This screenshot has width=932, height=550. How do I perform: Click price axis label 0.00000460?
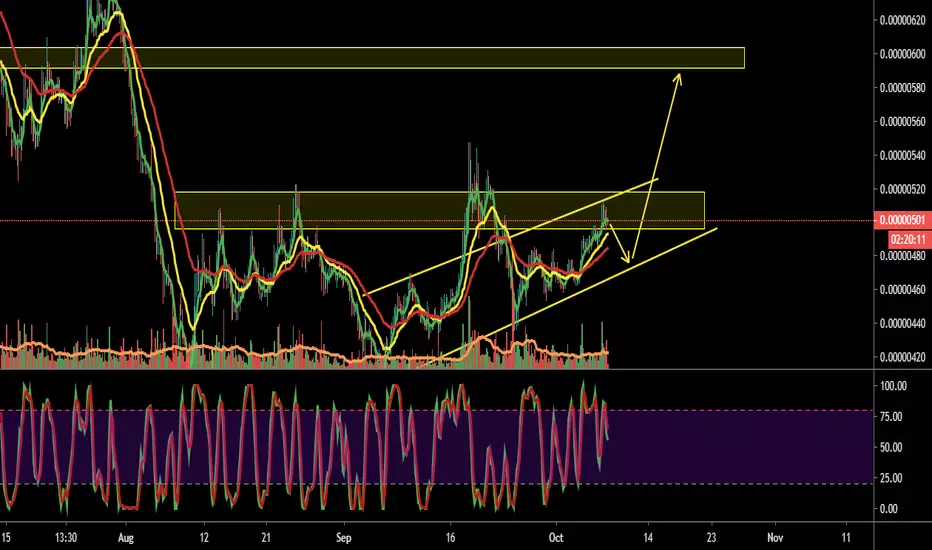(903, 290)
